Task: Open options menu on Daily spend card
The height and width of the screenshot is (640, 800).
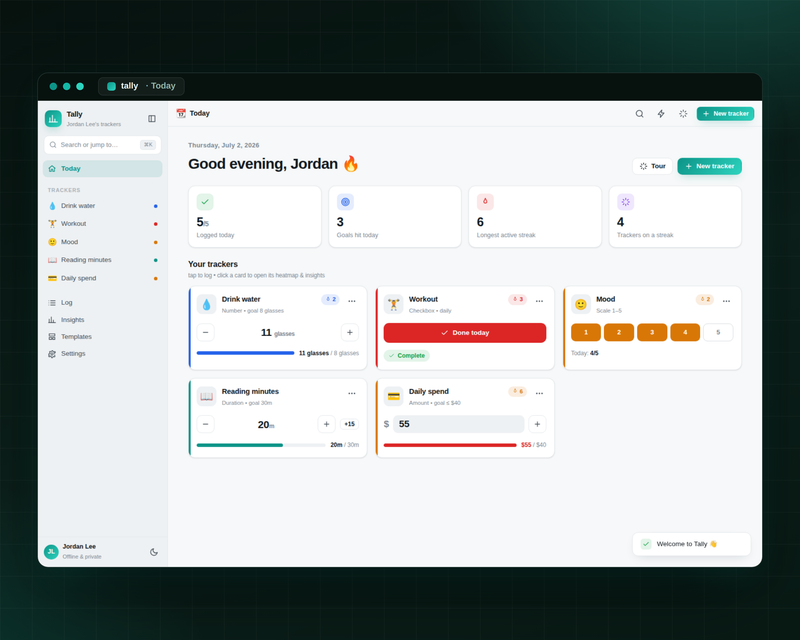Action: click(x=539, y=393)
